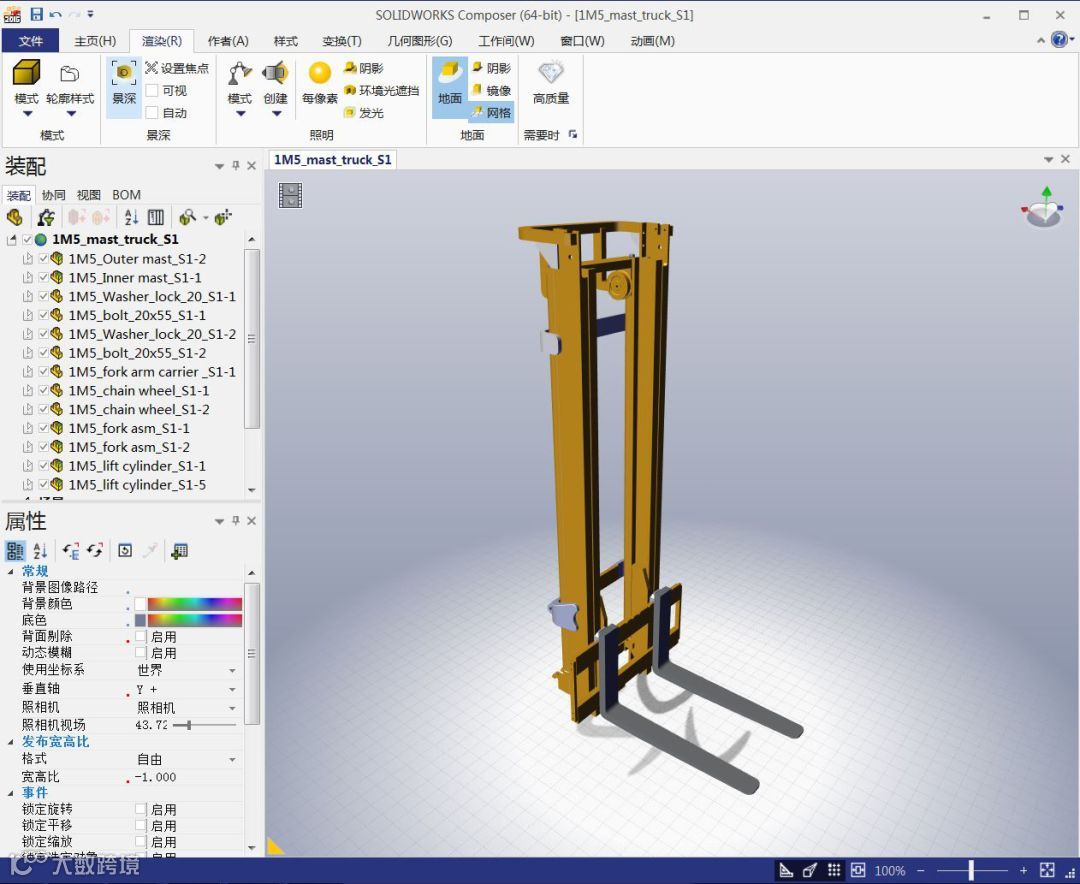Select 1M5_fork asm_S1-1 in assembly tree
The image size is (1080, 884).
128,429
